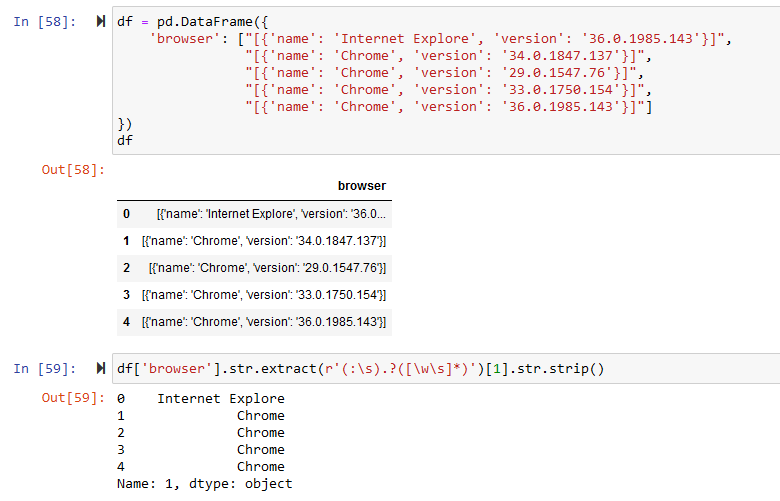Screen dimensions: 780x501
Task: Select table row with version 29.0.1547.76
Action: (254, 268)
